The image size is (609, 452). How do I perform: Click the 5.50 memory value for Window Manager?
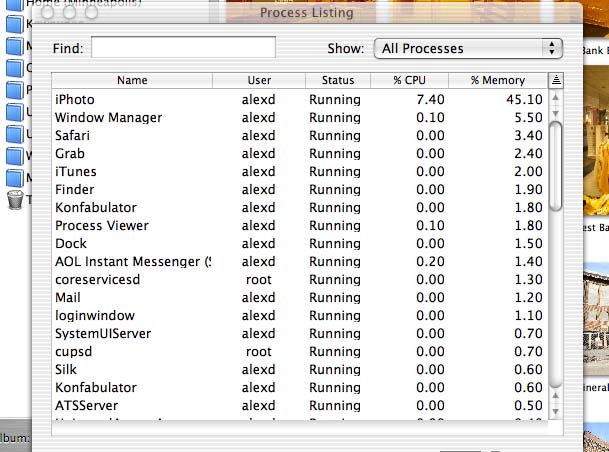pos(528,117)
